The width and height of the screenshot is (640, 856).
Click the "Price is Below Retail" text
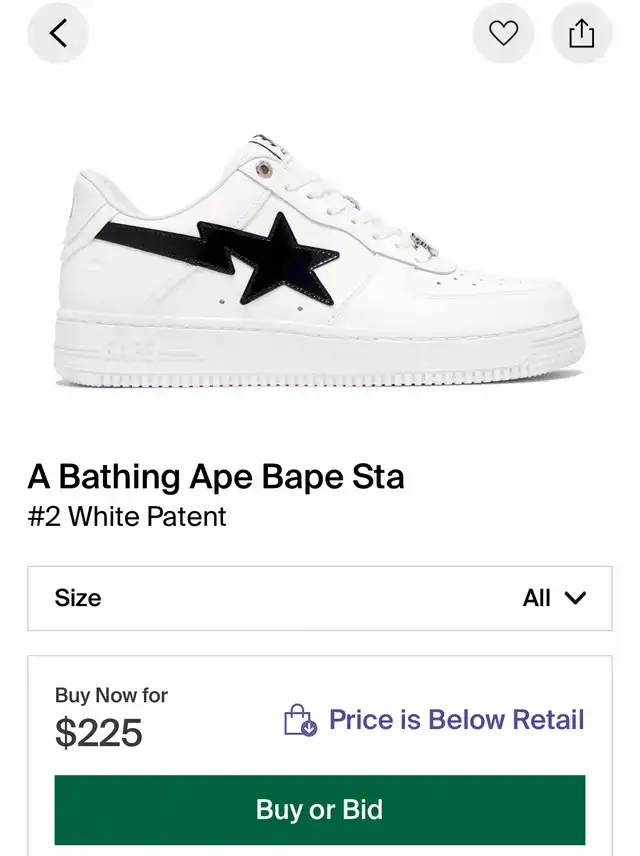tap(457, 719)
